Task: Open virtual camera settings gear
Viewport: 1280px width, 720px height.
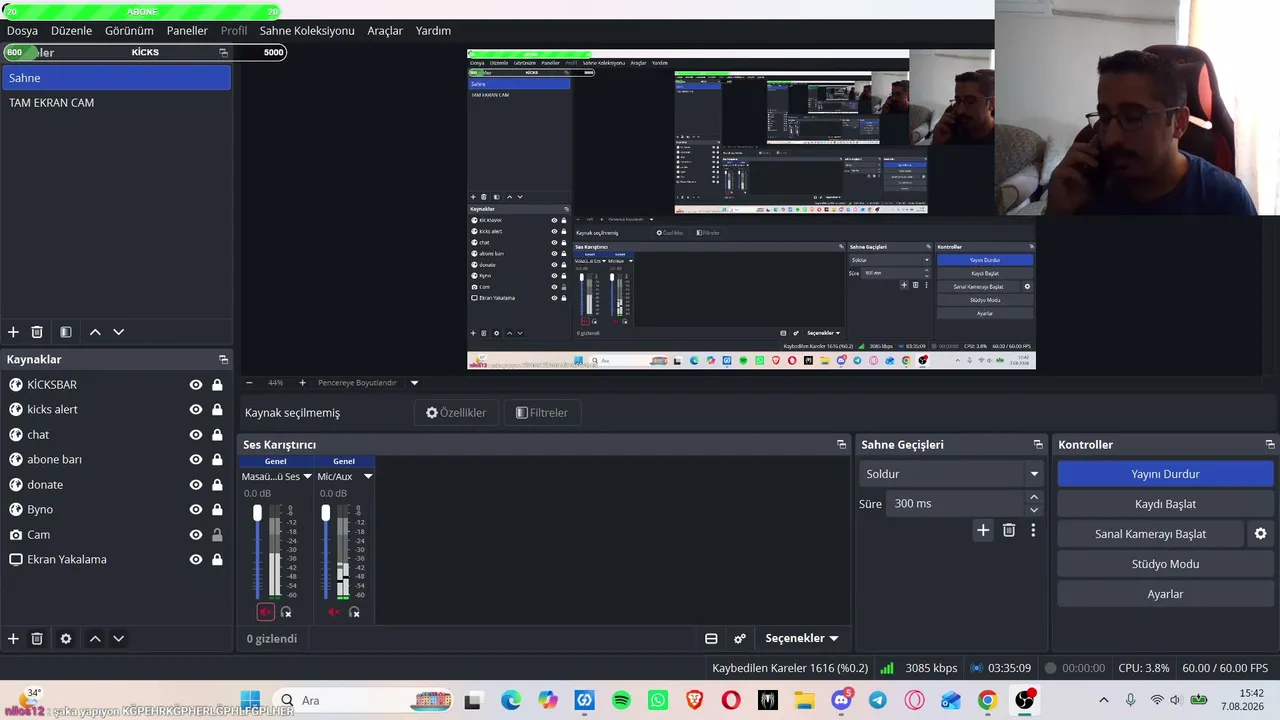Action: coord(1261,534)
